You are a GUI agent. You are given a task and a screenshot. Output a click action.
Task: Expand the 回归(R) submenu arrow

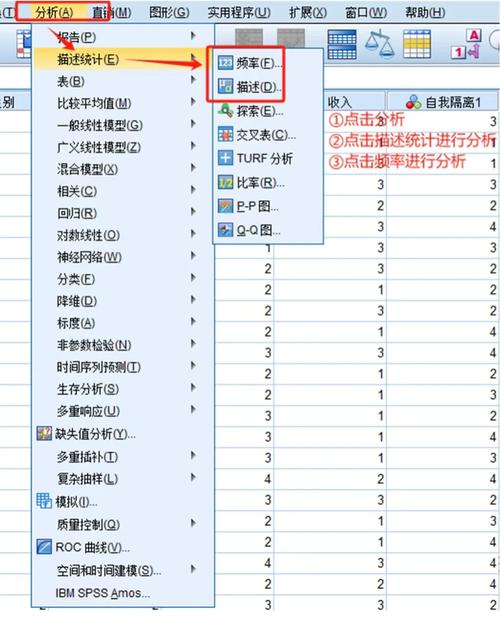coord(193,212)
